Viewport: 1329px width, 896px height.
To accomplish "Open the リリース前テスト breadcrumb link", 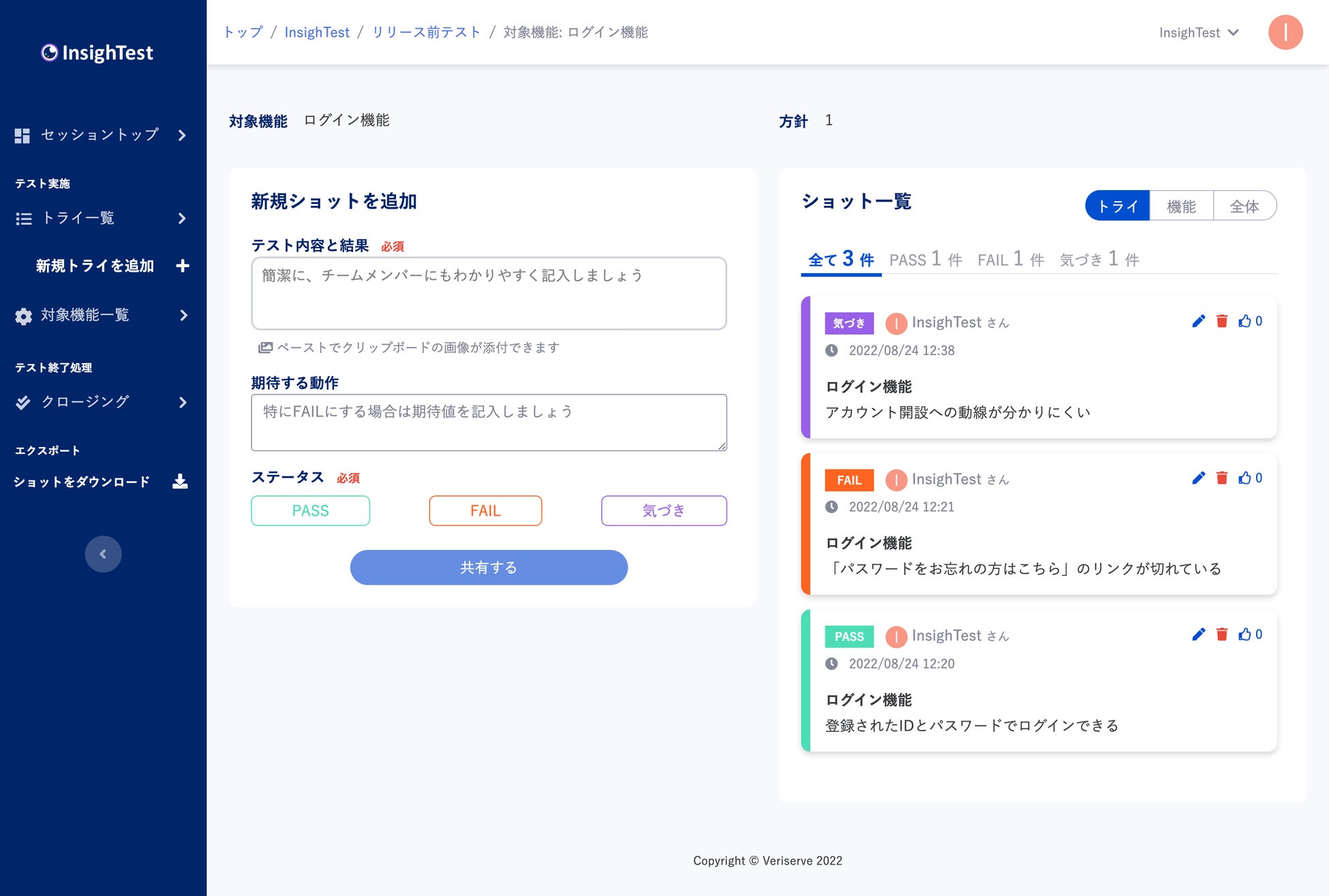I will (x=426, y=32).
